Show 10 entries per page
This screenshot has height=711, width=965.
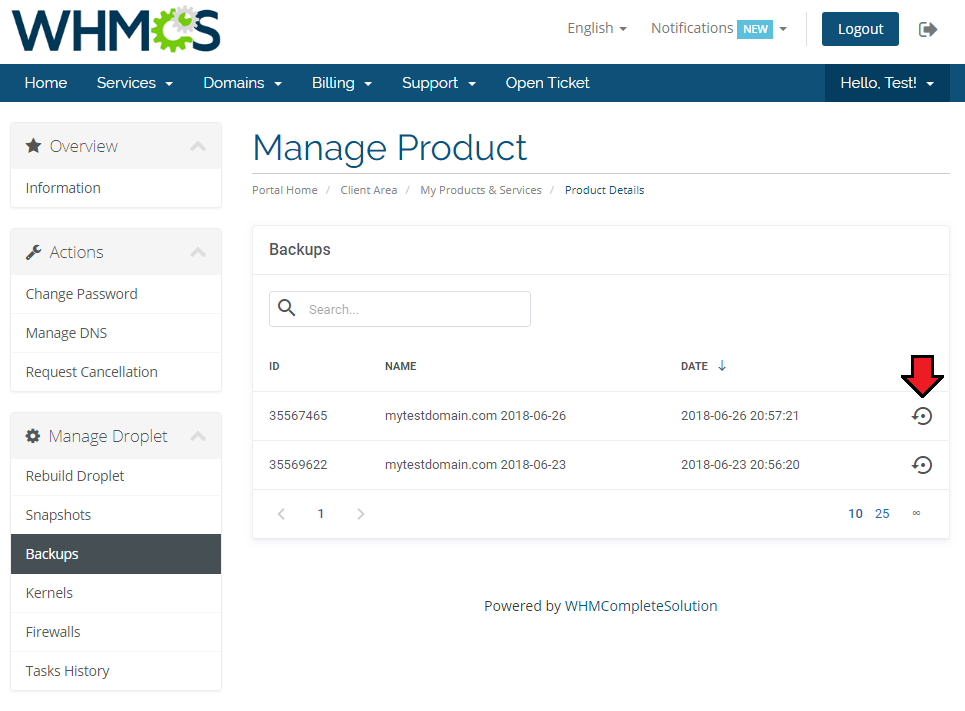[x=855, y=513]
